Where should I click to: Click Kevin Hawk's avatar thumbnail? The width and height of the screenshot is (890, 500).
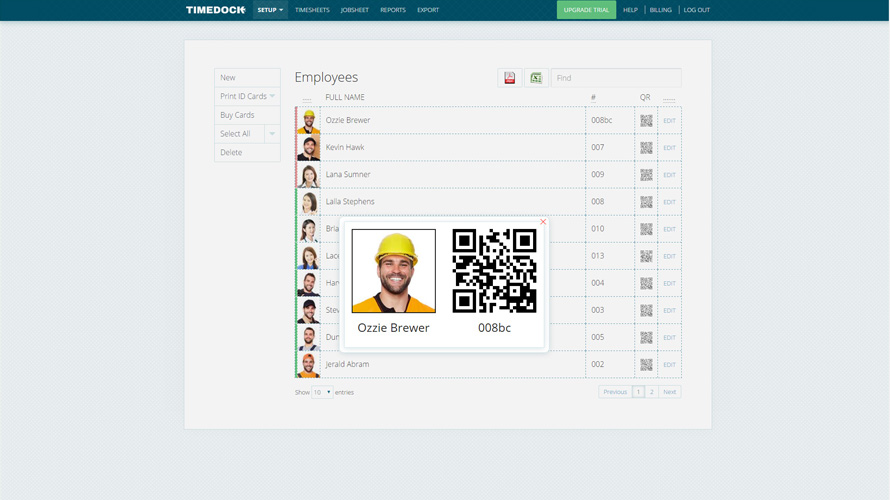[x=309, y=148]
